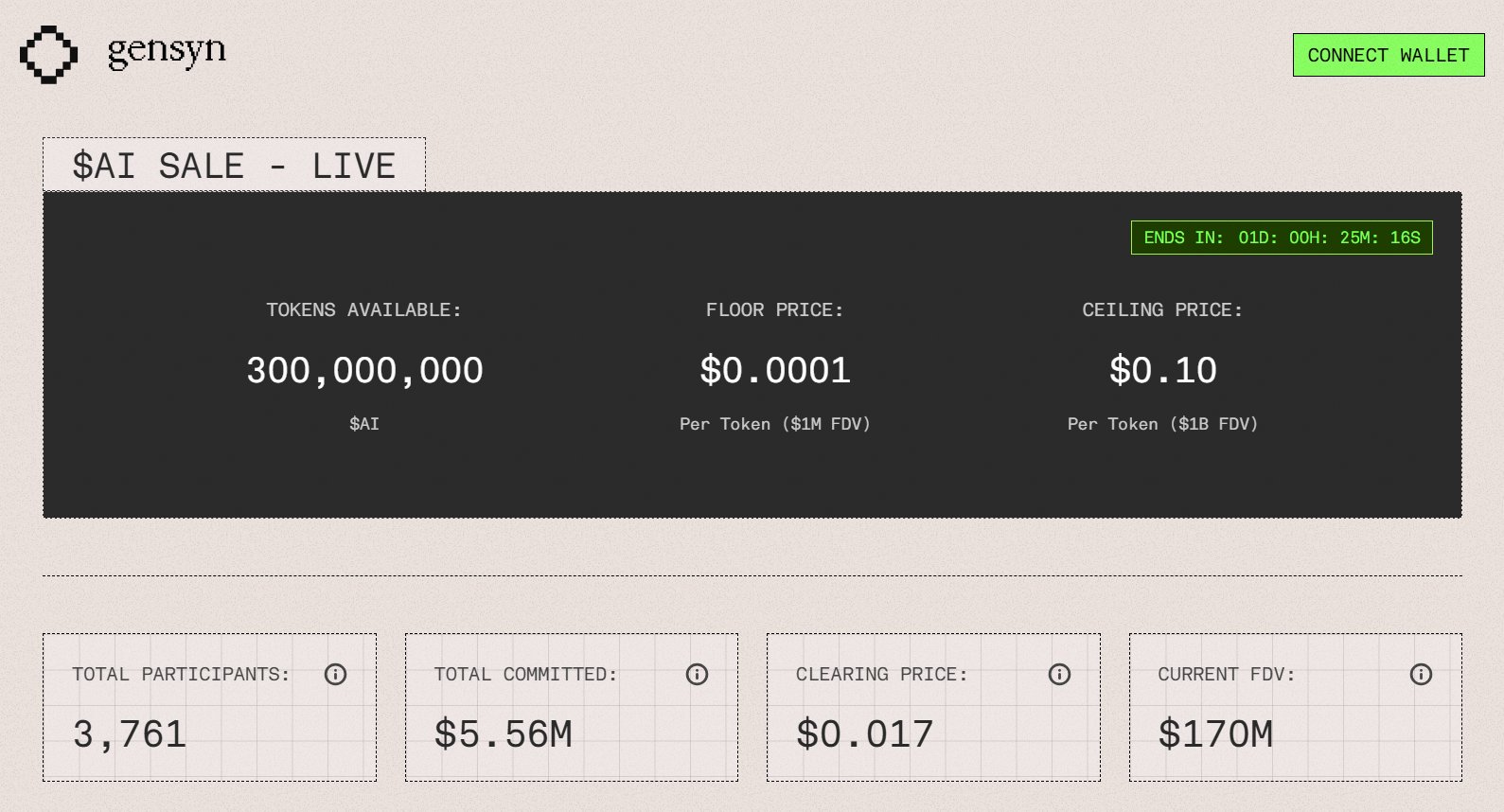
Task: Click the Floor Price label
Action: [x=774, y=309]
